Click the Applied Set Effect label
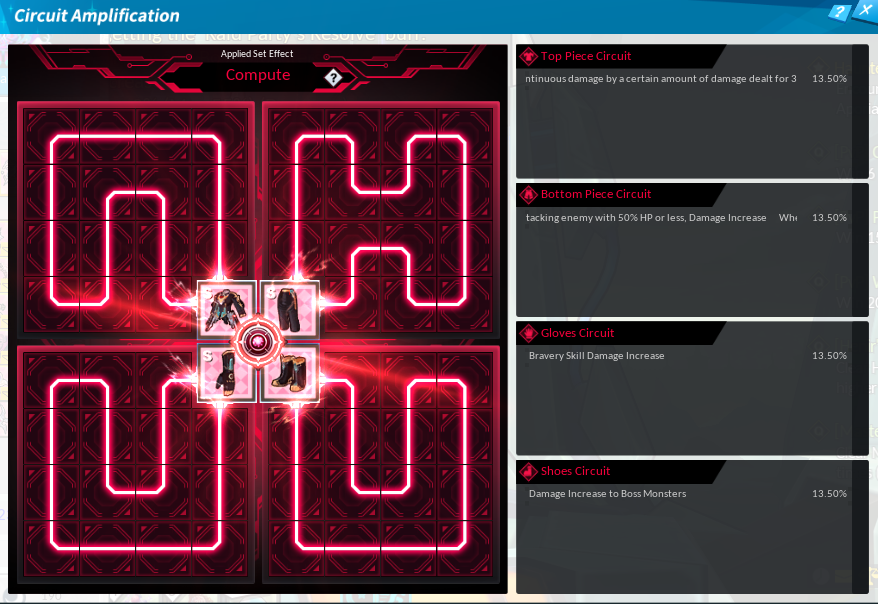The height and width of the screenshot is (604, 878). coord(257,54)
